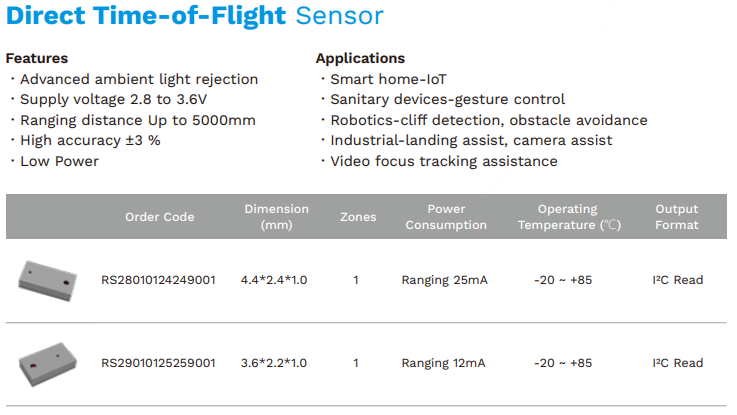Click the Advanced ambient light rejection feature
737x415 pixels.
pyautogui.click(x=138, y=79)
